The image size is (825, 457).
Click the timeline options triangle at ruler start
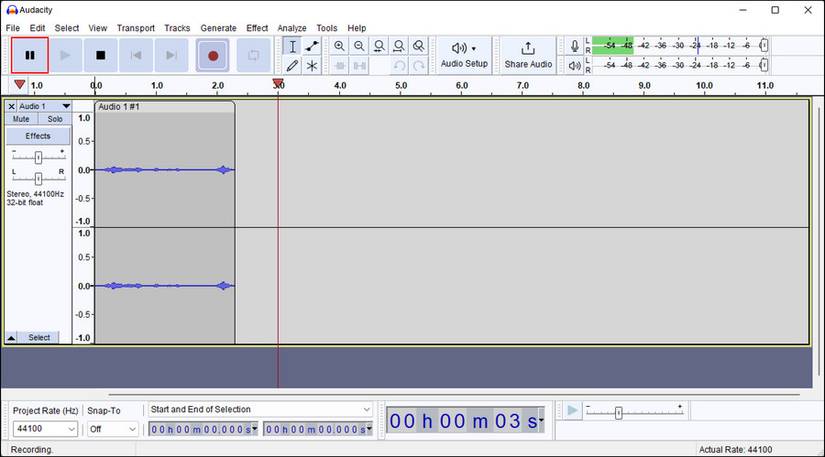click(19, 84)
